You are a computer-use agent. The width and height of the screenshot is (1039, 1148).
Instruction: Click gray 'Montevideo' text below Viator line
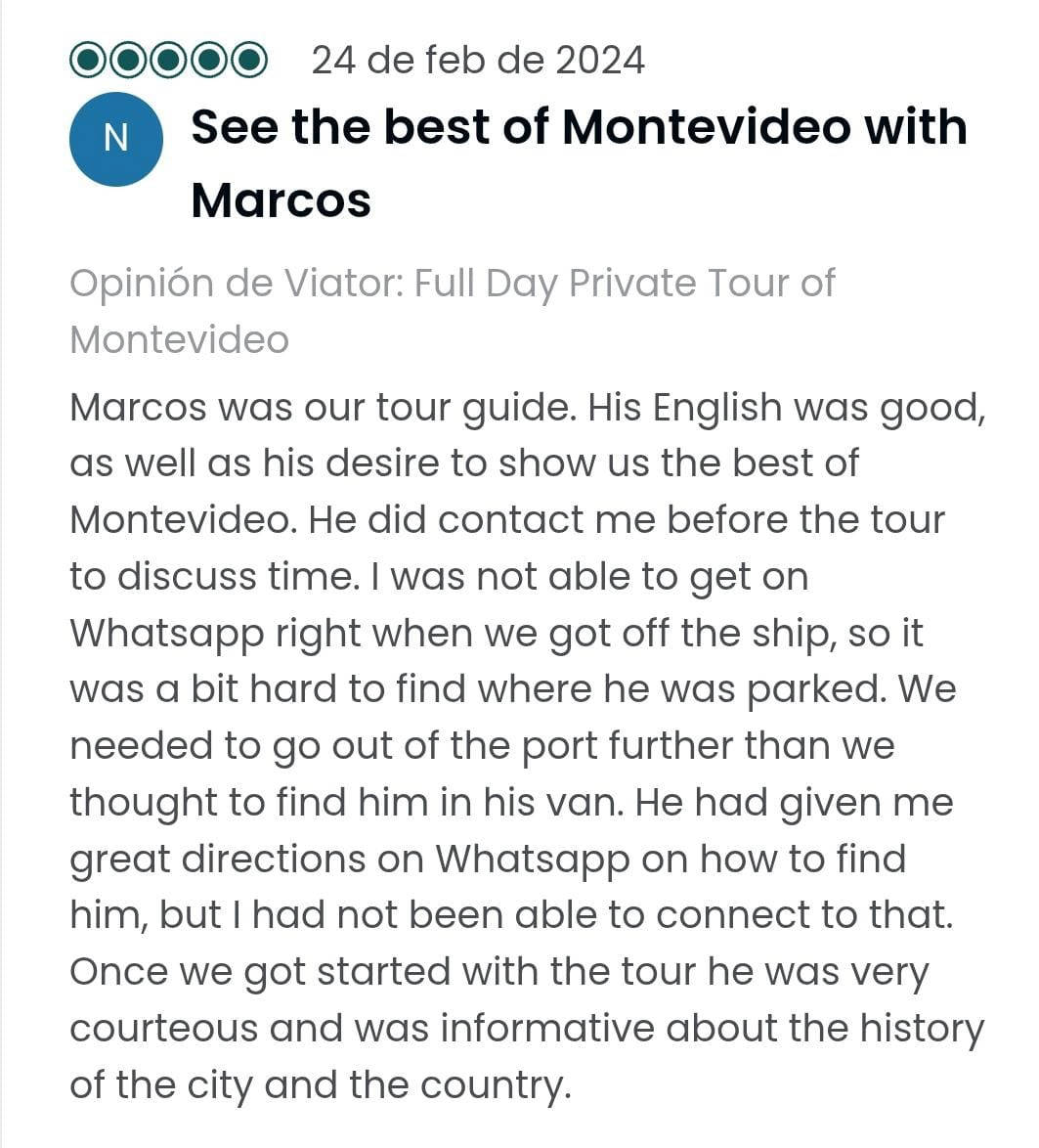(x=179, y=339)
